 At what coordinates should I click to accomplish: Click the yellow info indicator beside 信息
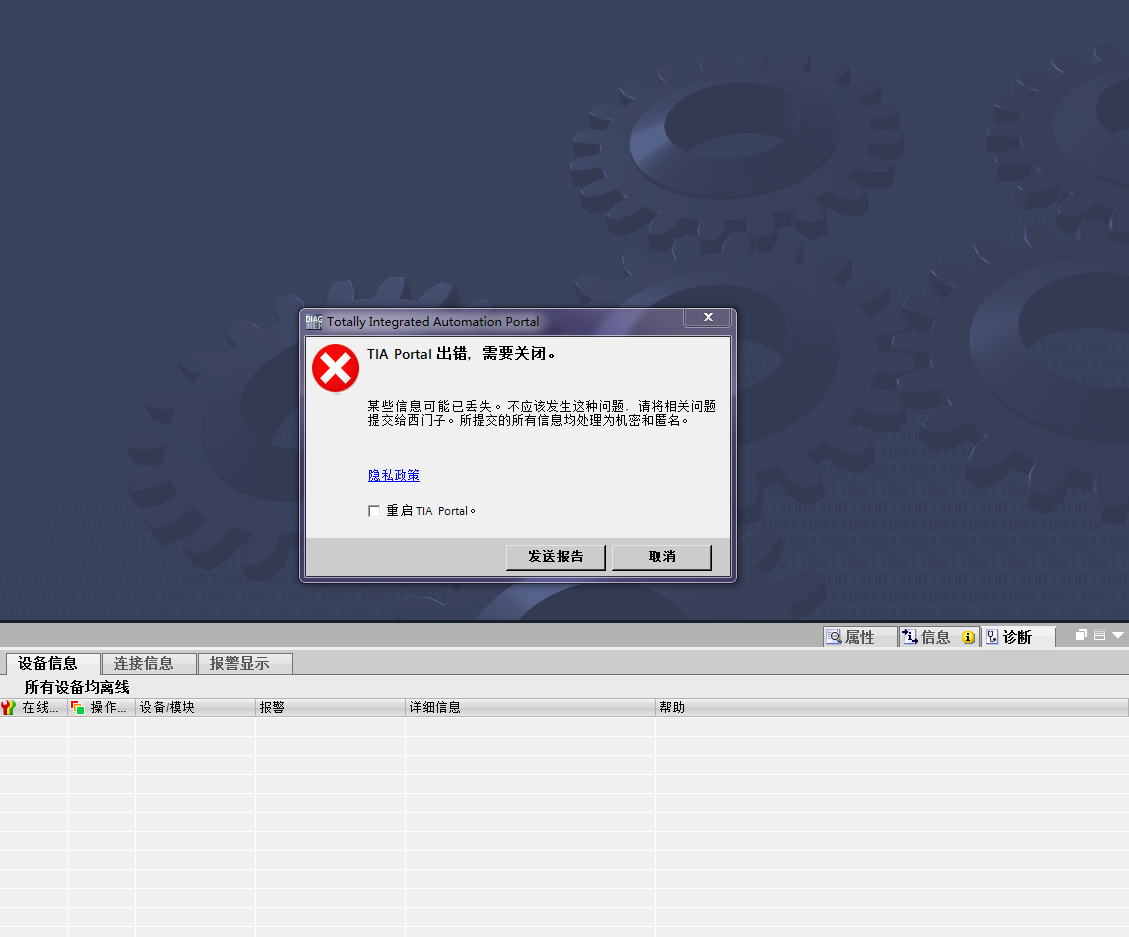tap(968, 637)
